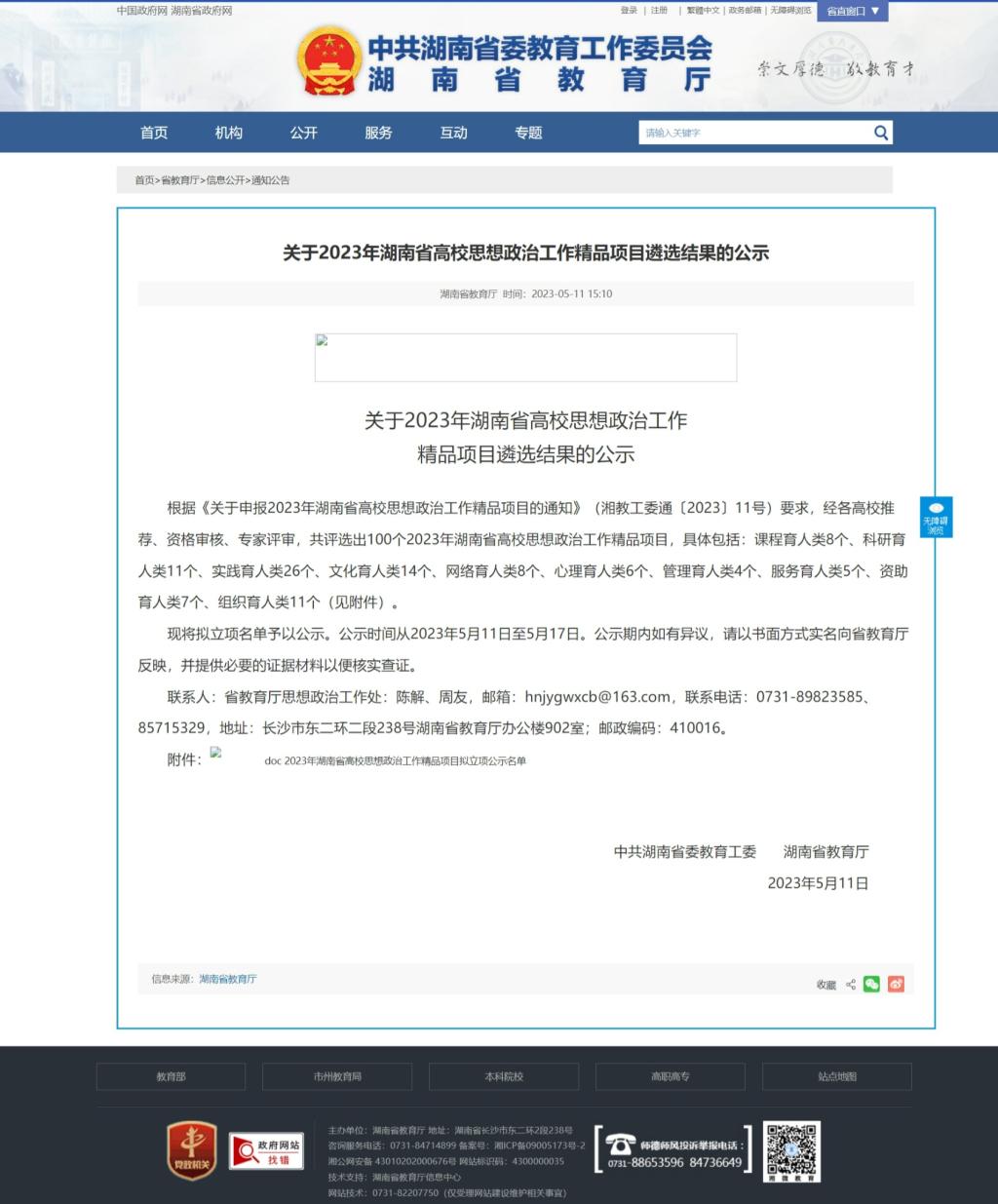Open the 公开 navigation menu item

coord(303,133)
